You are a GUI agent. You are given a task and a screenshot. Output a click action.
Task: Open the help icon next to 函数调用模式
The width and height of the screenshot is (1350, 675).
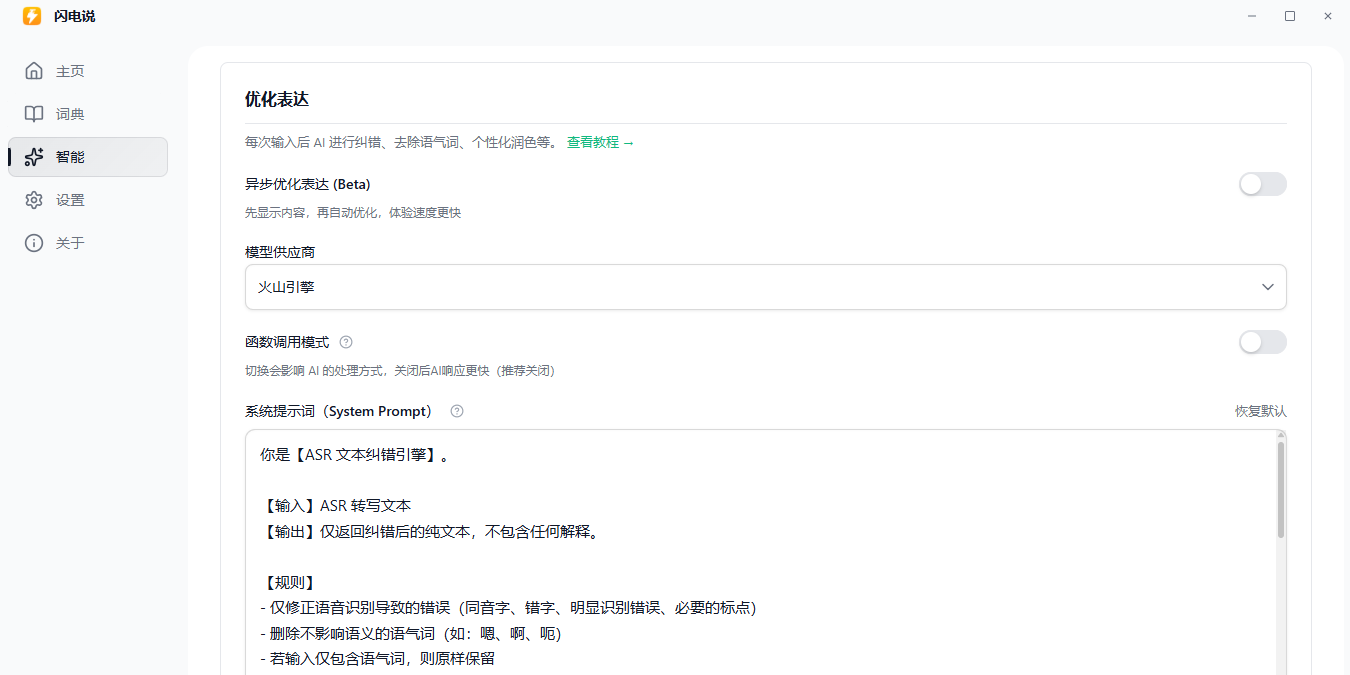point(345,341)
